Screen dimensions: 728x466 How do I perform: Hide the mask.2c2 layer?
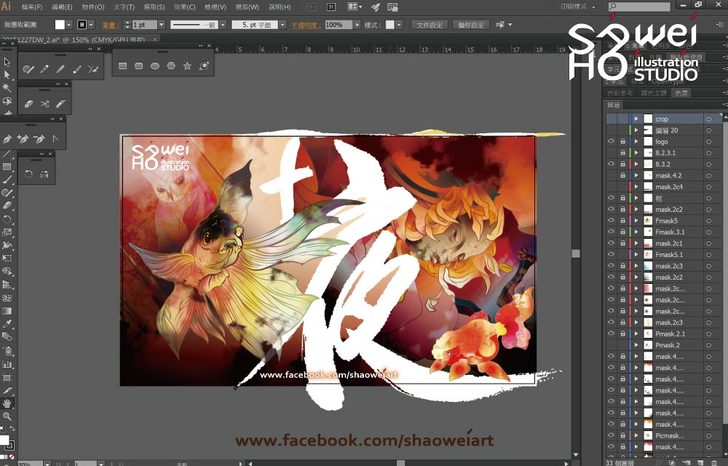(x=611, y=209)
